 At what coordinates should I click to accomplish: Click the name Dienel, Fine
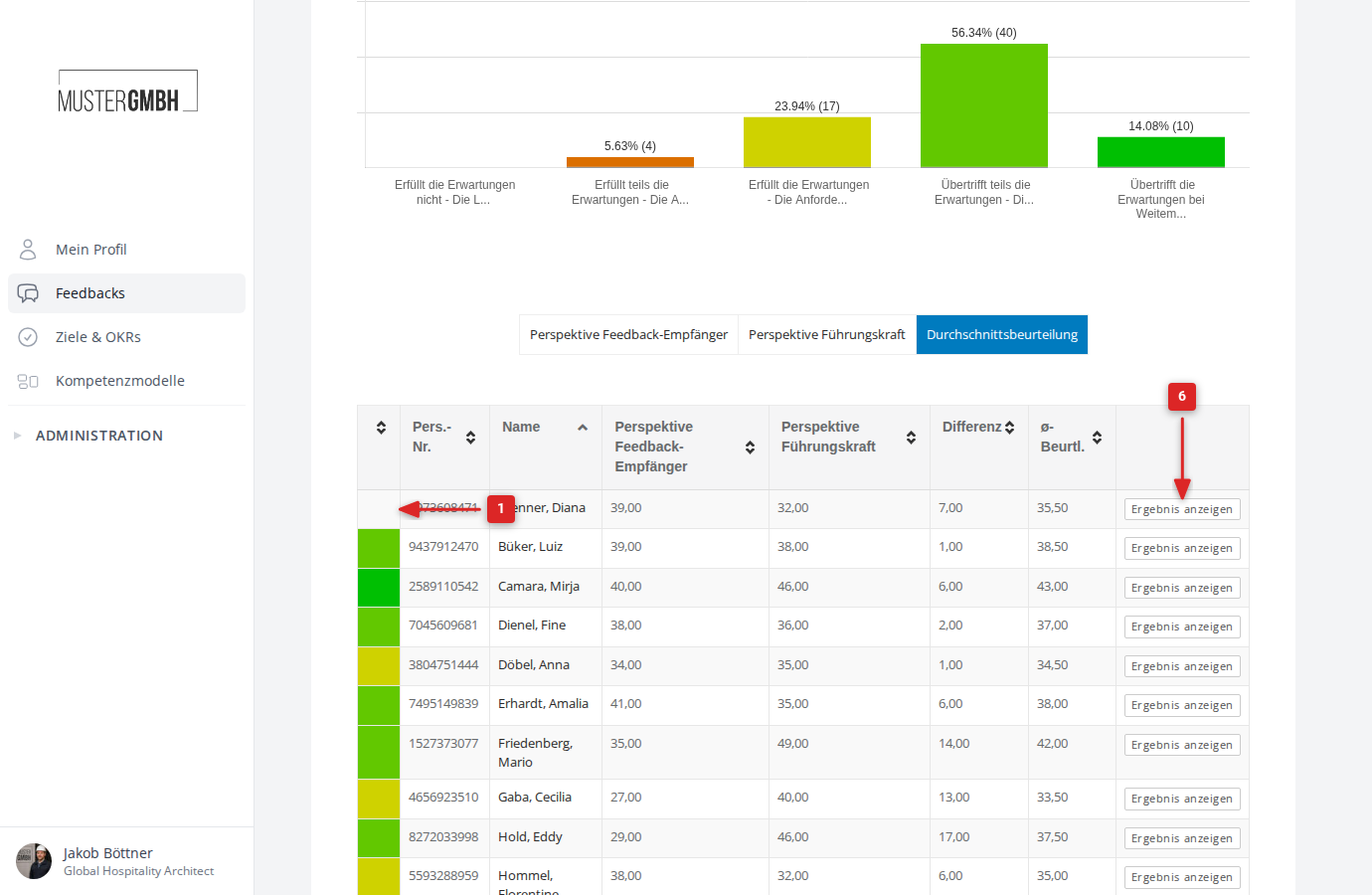pyautogui.click(x=532, y=626)
